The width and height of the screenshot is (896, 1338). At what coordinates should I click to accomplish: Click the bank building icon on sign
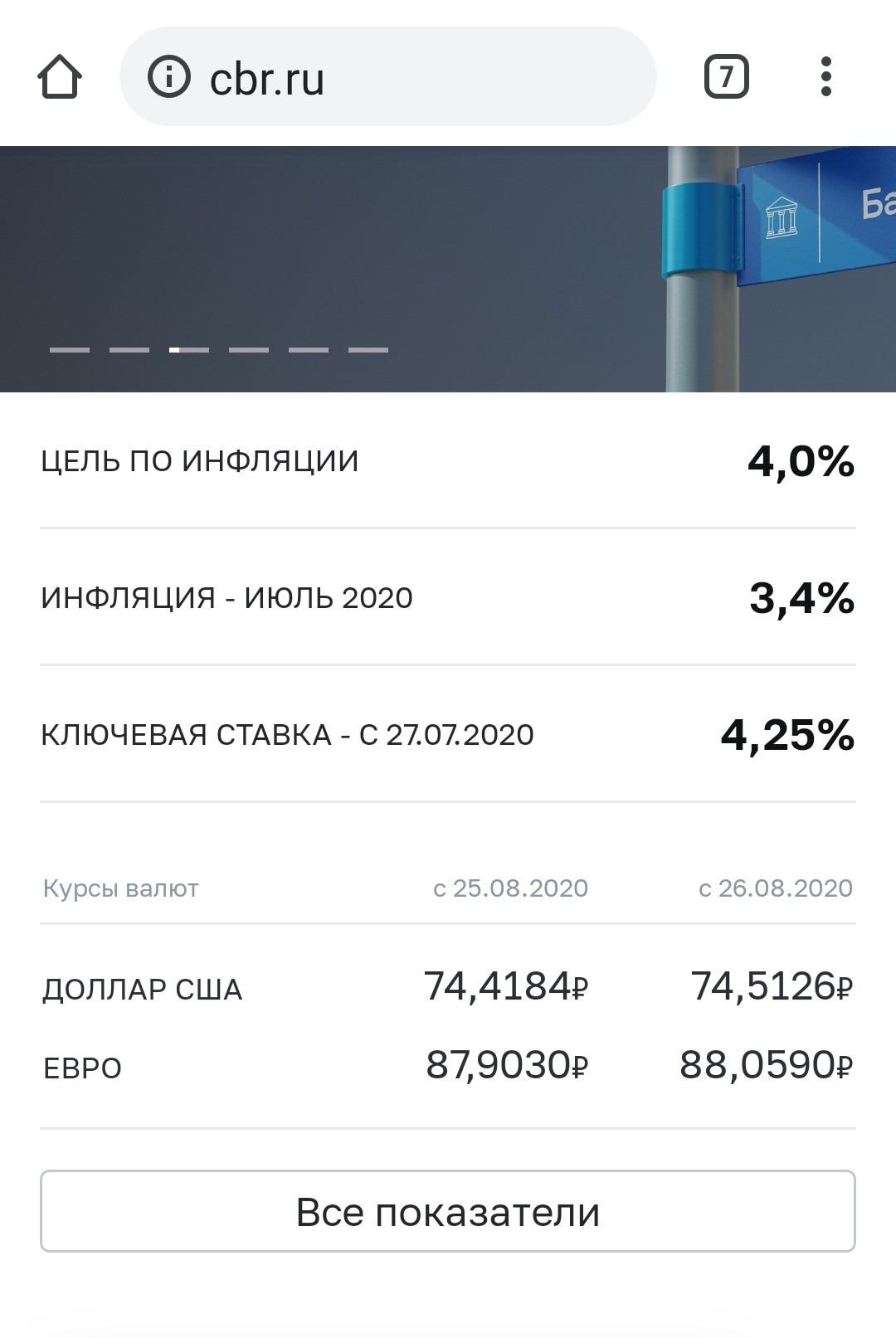782,217
